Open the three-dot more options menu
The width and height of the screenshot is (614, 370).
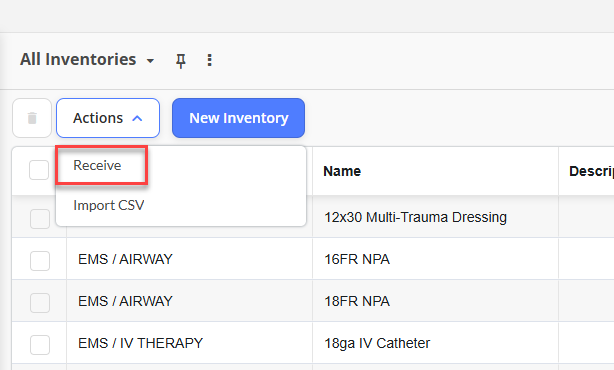[x=209, y=60]
